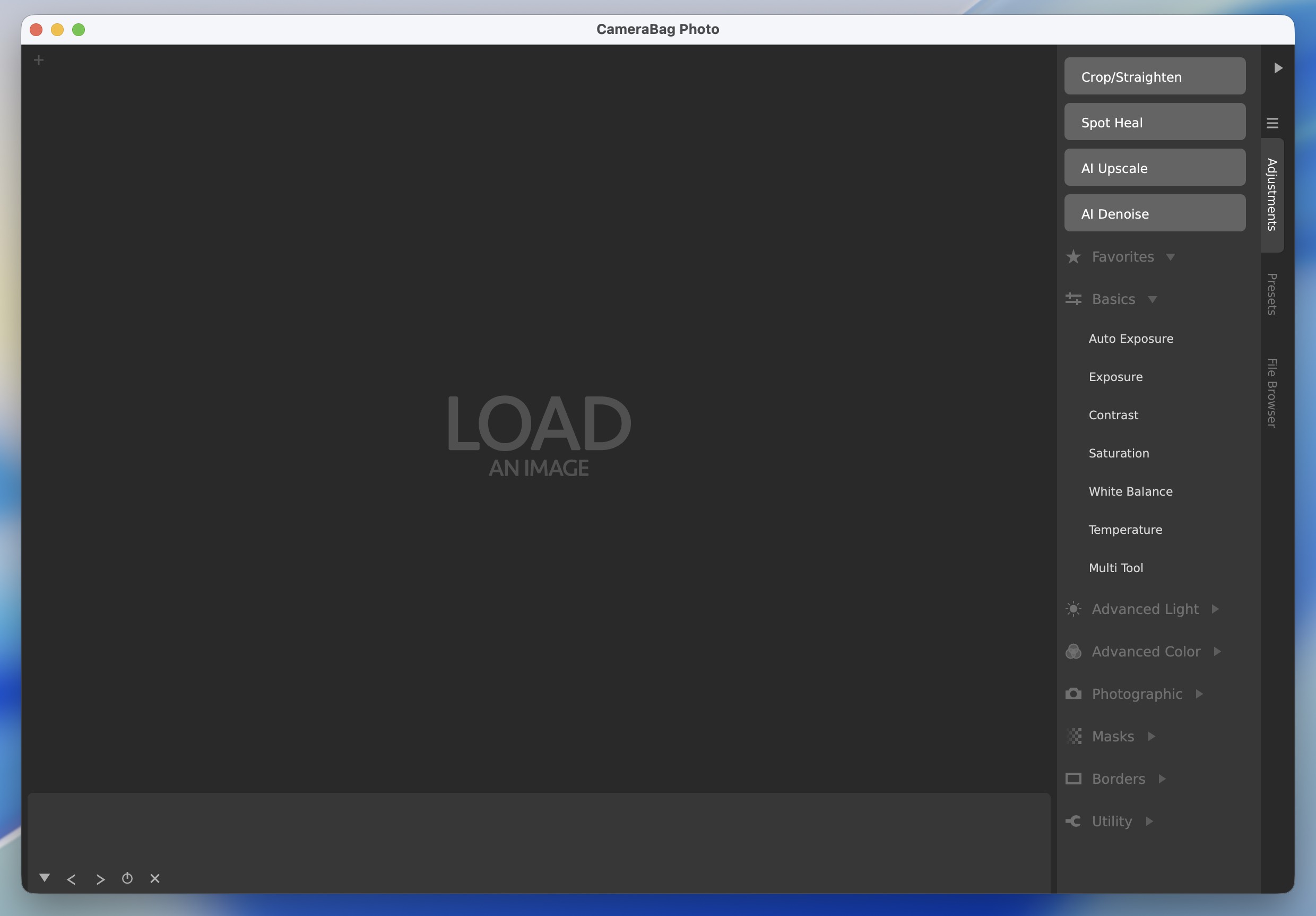Switch to the Presets tab

[x=1271, y=294]
